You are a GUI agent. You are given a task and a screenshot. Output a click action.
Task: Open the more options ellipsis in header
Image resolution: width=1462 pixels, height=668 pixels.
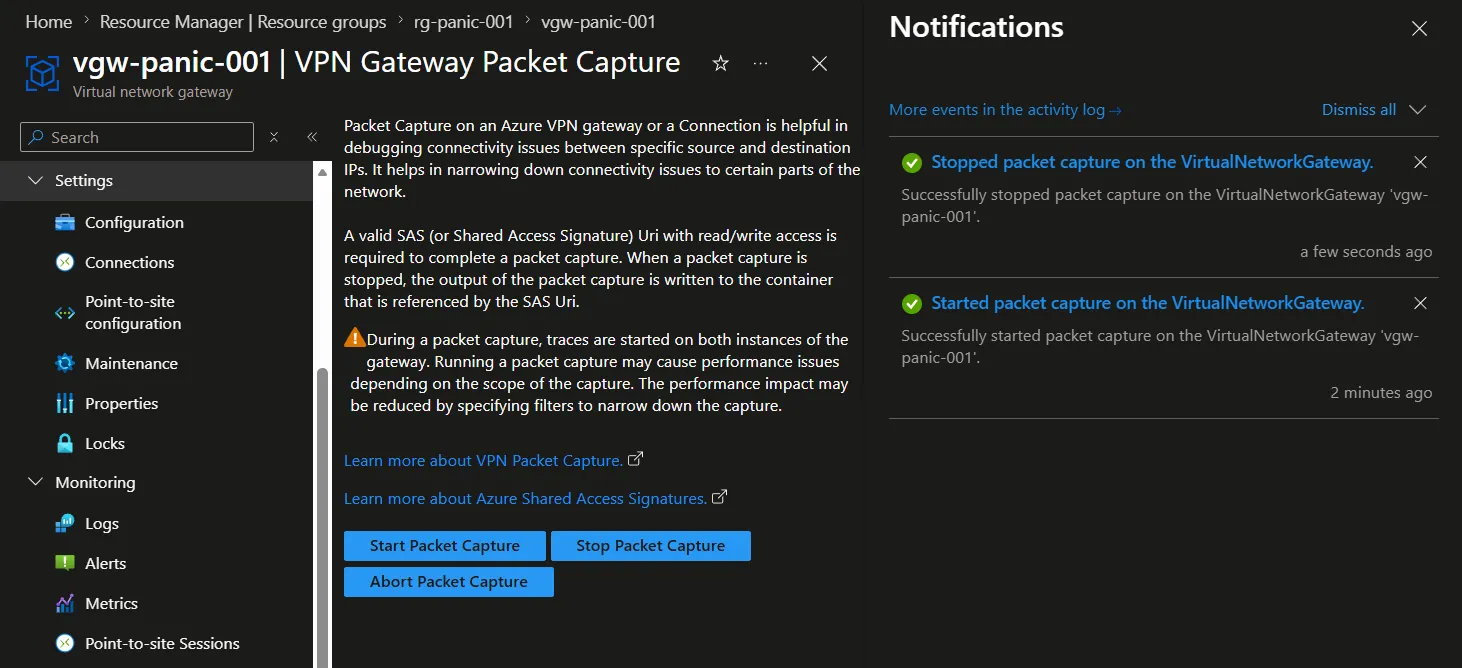[761, 64]
